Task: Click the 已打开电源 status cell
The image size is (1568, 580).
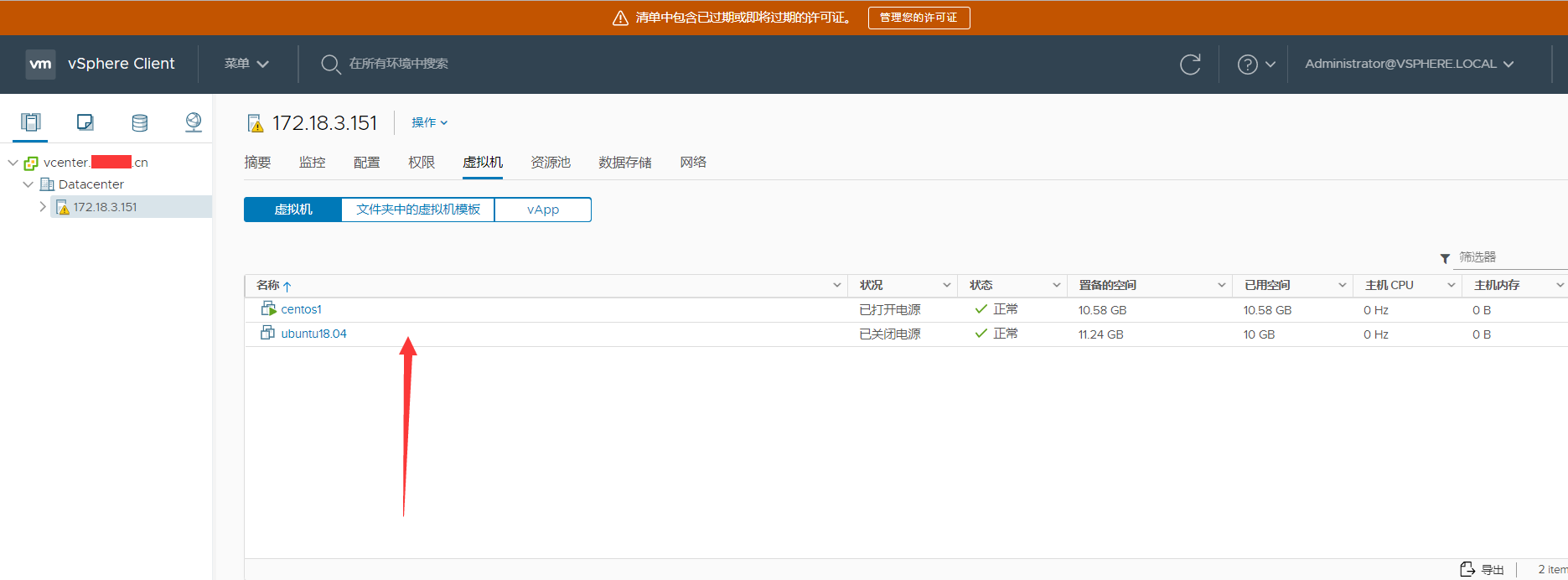Action: click(x=889, y=310)
